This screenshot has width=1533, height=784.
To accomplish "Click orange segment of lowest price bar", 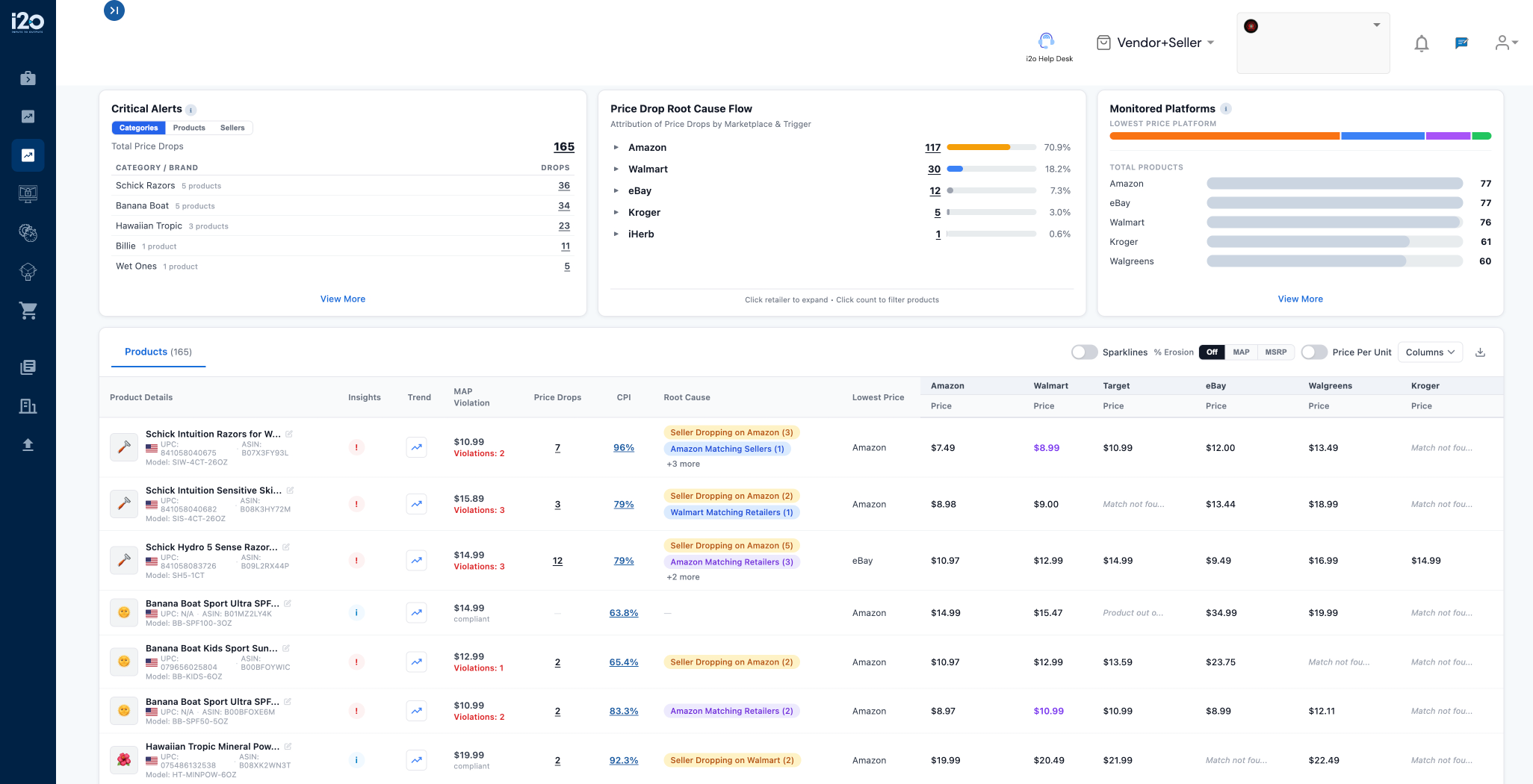I will click(x=1224, y=136).
